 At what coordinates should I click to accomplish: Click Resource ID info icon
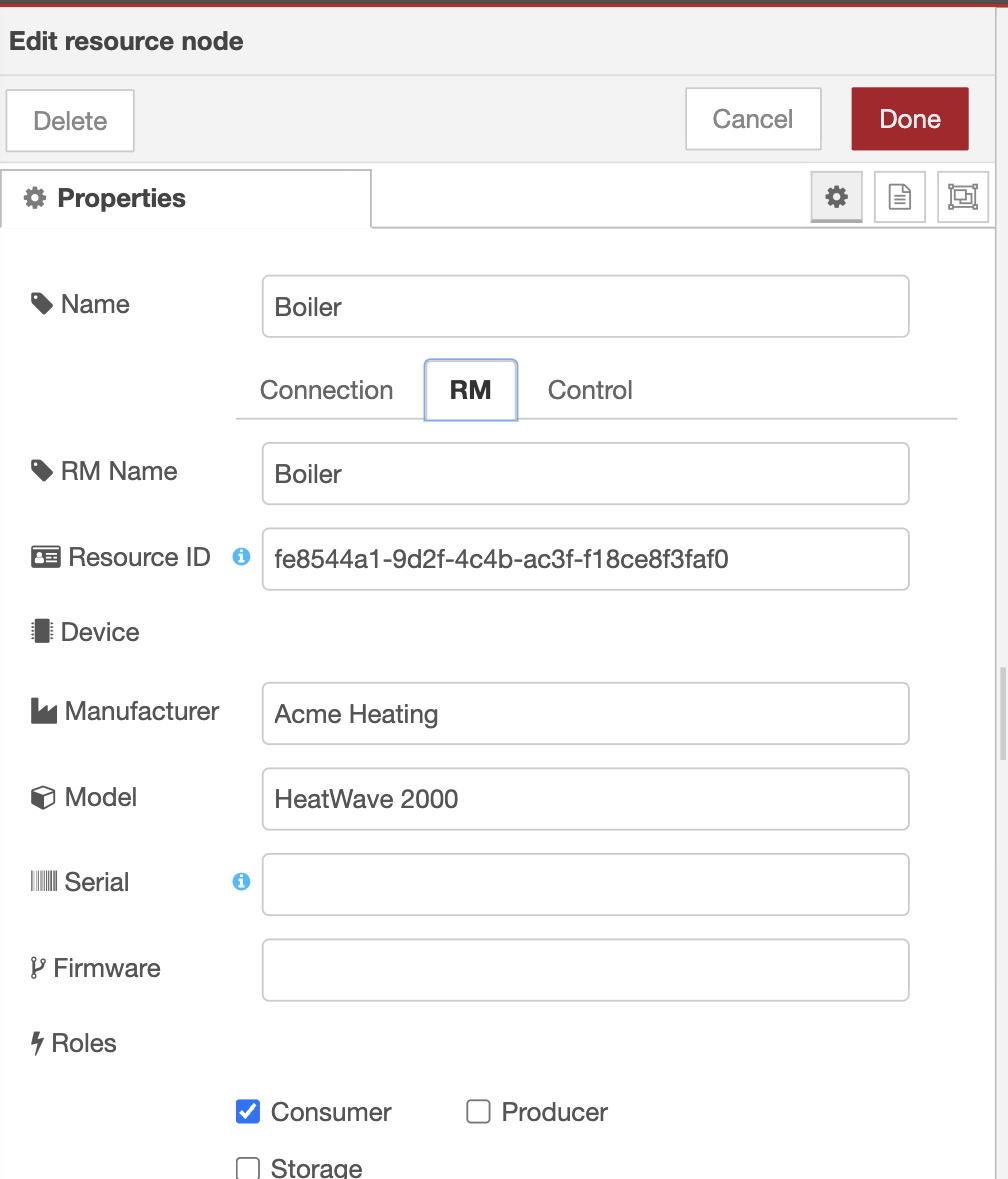click(x=241, y=556)
